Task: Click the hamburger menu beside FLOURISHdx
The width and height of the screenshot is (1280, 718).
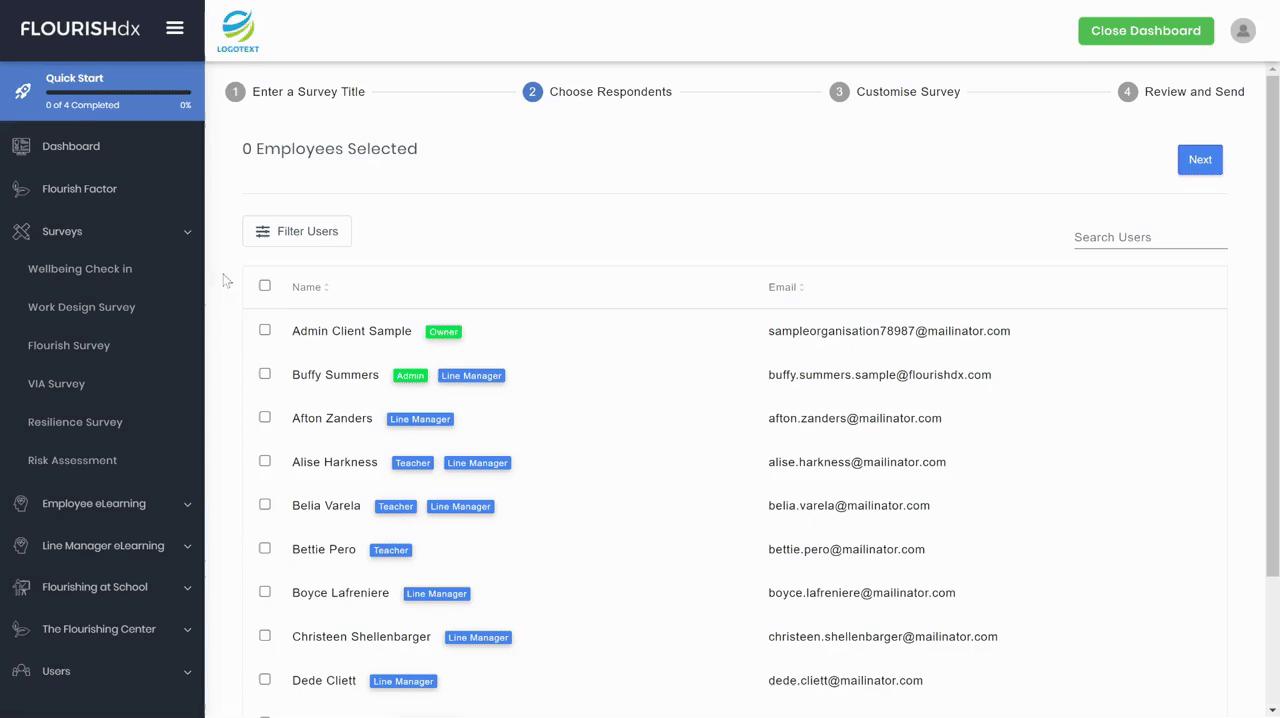Action: click(175, 28)
